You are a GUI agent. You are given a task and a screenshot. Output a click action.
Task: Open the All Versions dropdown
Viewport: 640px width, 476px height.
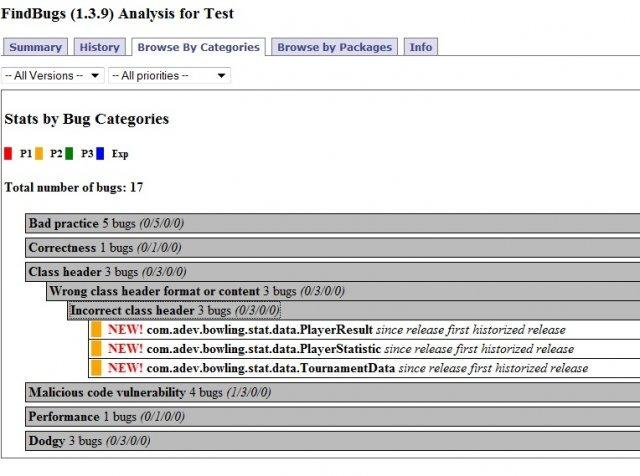[x=53, y=76]
